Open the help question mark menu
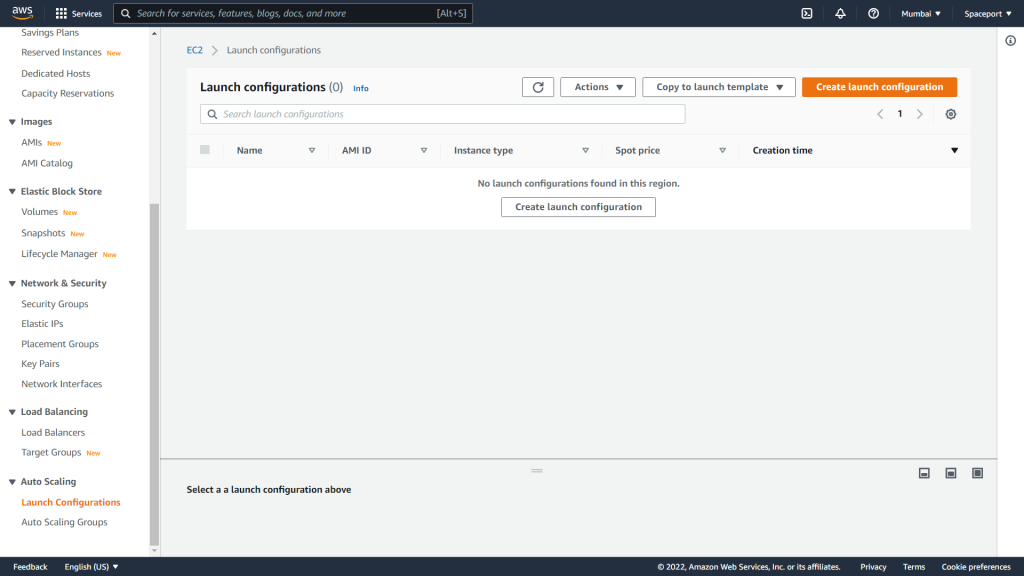The height and width of the screenshot is (576, 1024). pos(873,13)
